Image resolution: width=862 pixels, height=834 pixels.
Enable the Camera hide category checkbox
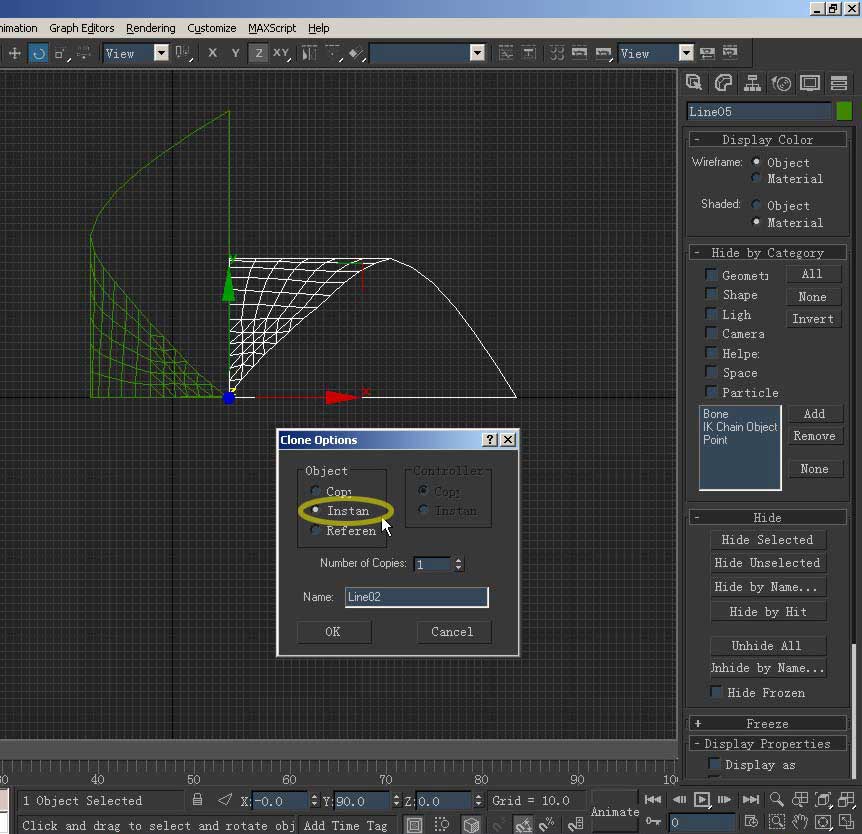pyautogui.click(x=712, y=333)
